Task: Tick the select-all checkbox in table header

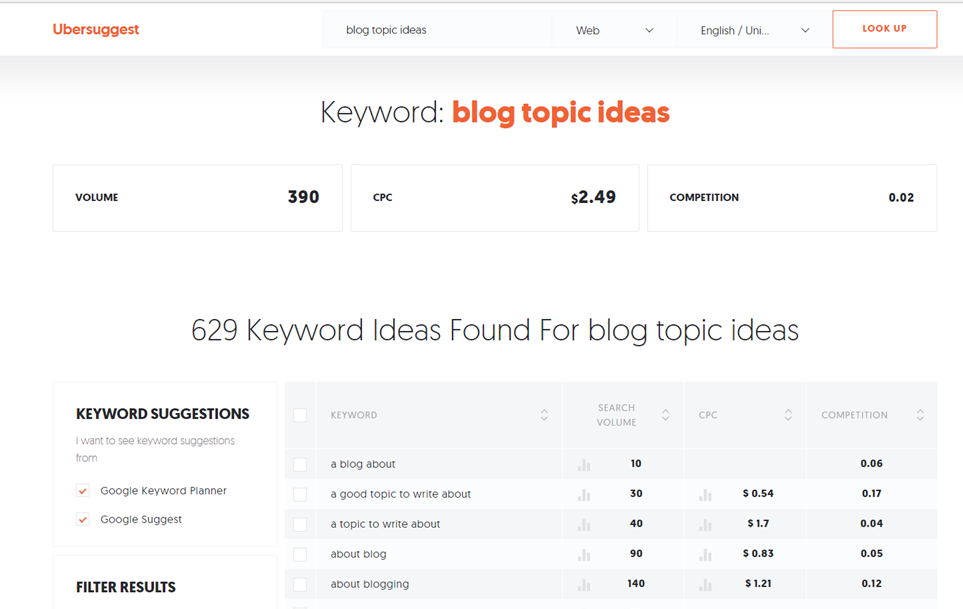Action: pyautogui.click(x=300, y=415)
